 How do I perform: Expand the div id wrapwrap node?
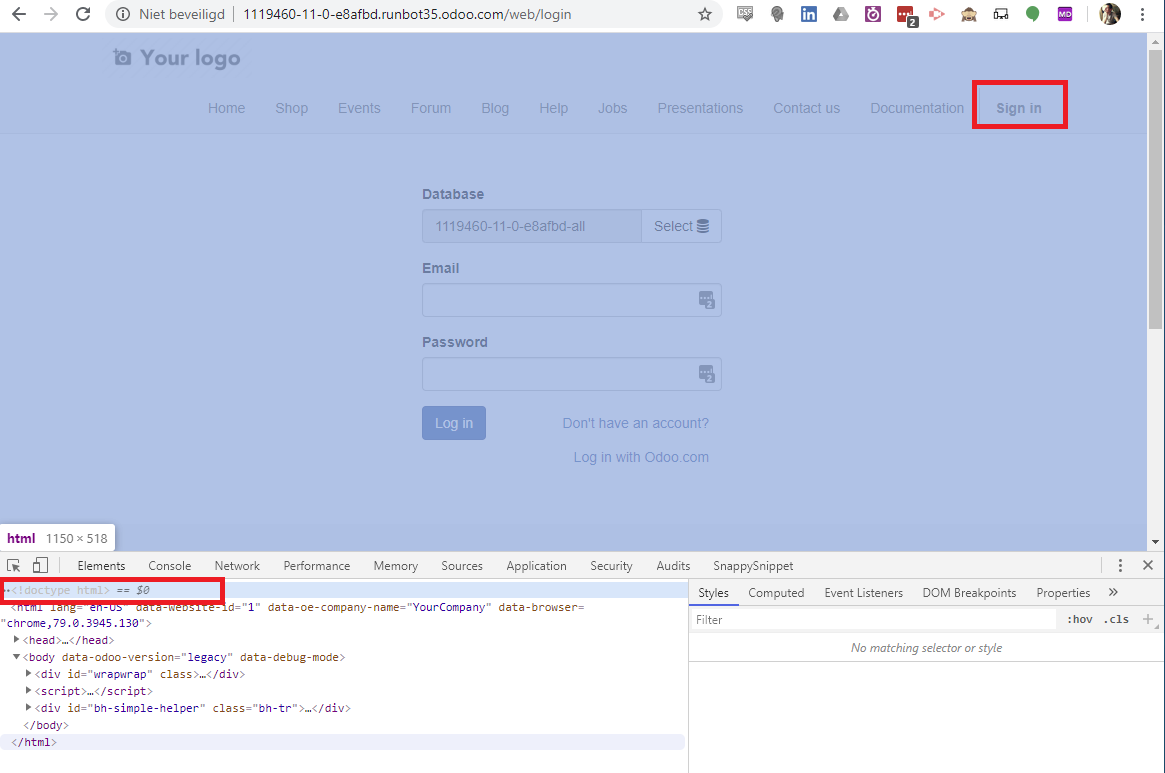[28, 673]
